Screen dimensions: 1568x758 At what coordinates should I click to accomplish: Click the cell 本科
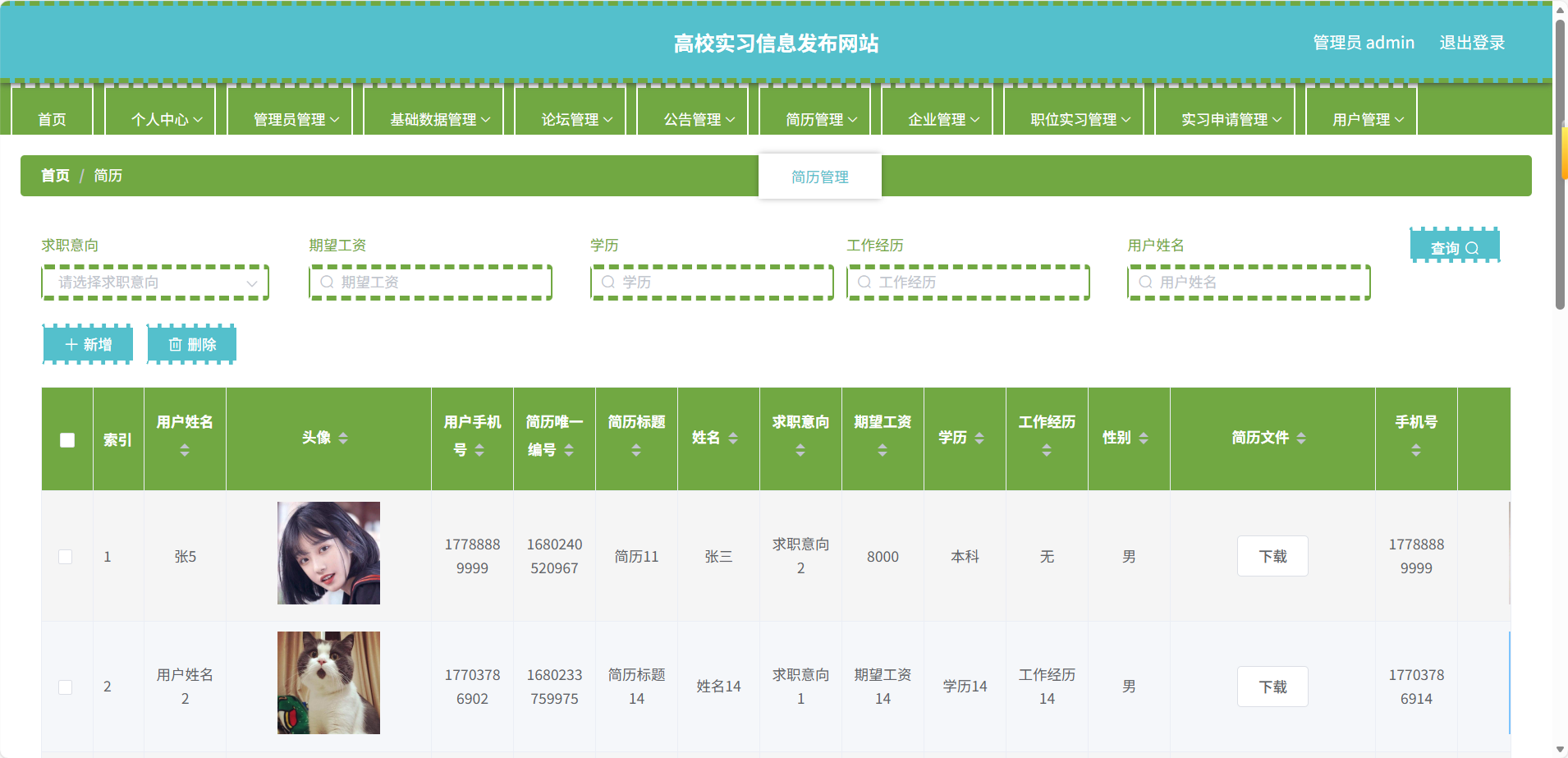click(965, 557)
